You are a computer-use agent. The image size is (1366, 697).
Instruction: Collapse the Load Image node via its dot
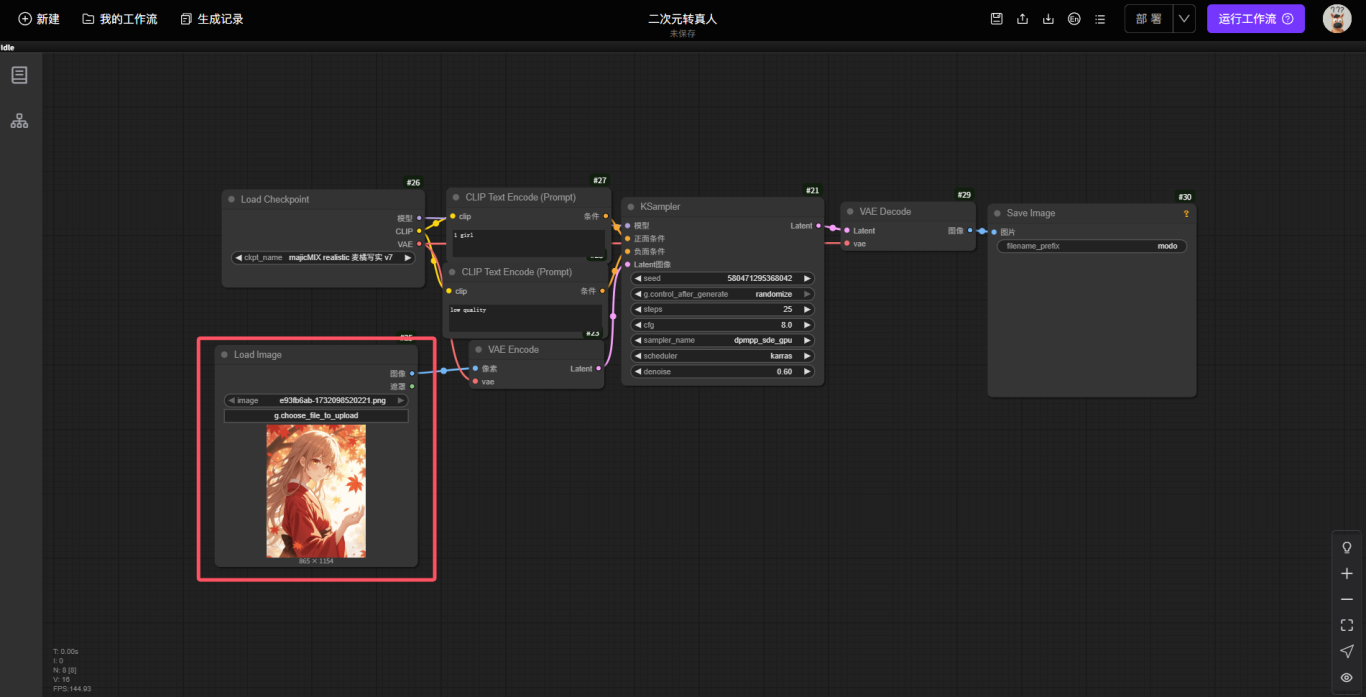(224, 355)
